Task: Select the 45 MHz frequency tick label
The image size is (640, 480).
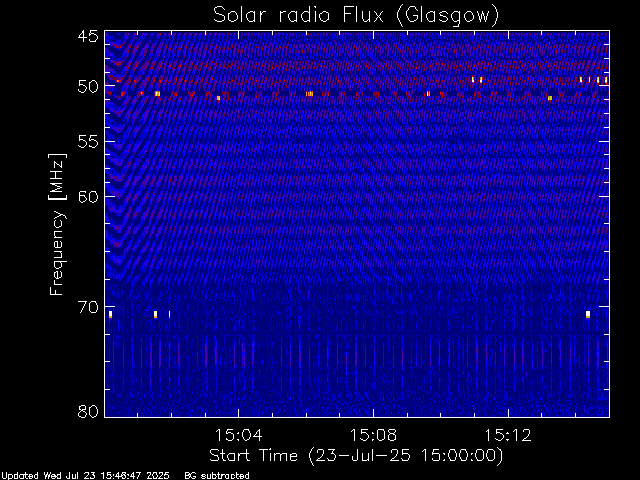Action: [x=88, y=36]
